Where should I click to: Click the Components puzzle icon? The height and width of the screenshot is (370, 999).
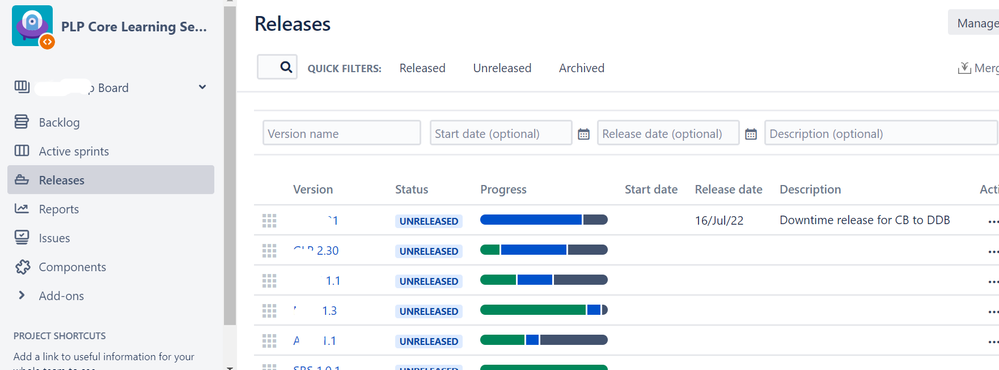tap(22, 267)
